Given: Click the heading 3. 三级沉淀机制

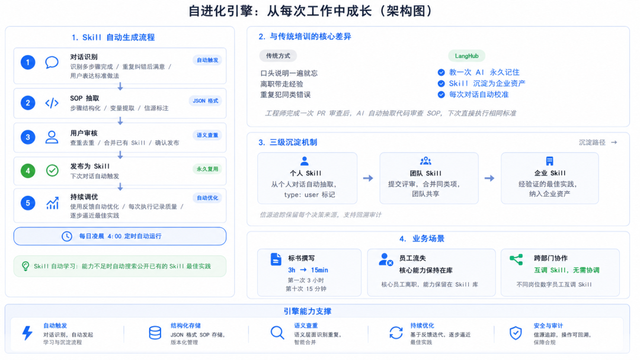Looking at the screenshot, I should 288,142.
